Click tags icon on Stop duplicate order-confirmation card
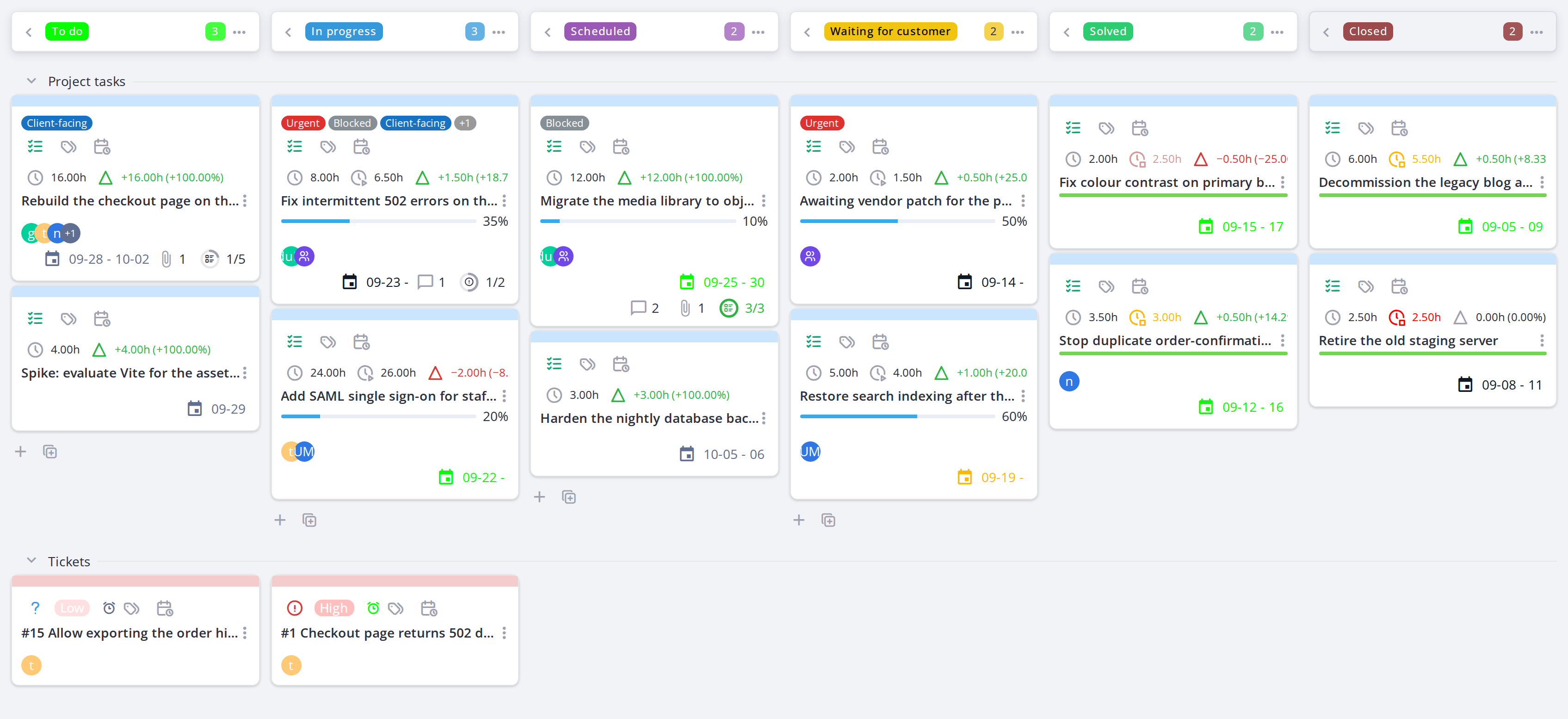This screenshot has height=719, width=1568. (x=1106, y=286)
